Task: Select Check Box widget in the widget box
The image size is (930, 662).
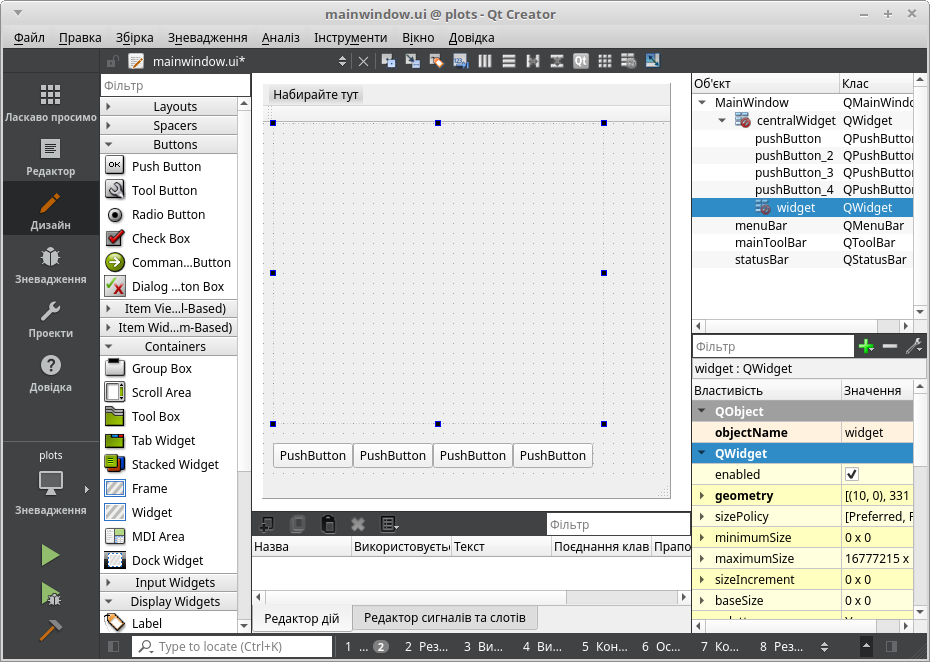Action: click(160, 239)
